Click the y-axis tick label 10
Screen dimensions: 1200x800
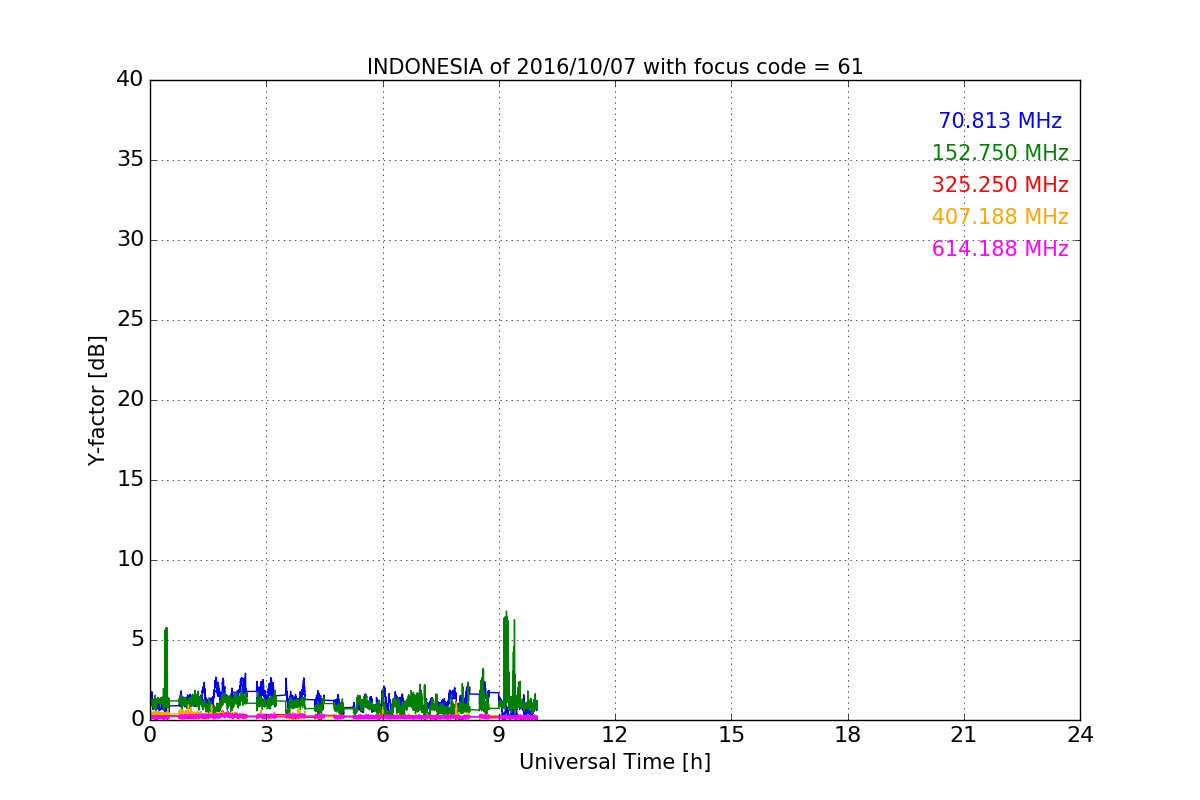[x=130, y=559]
